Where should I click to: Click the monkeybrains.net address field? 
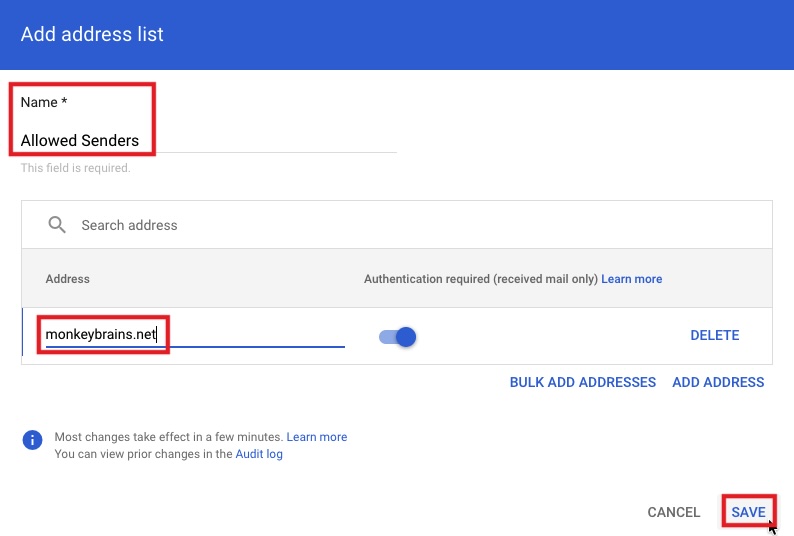pyautogui.click(x=190, y=335)
